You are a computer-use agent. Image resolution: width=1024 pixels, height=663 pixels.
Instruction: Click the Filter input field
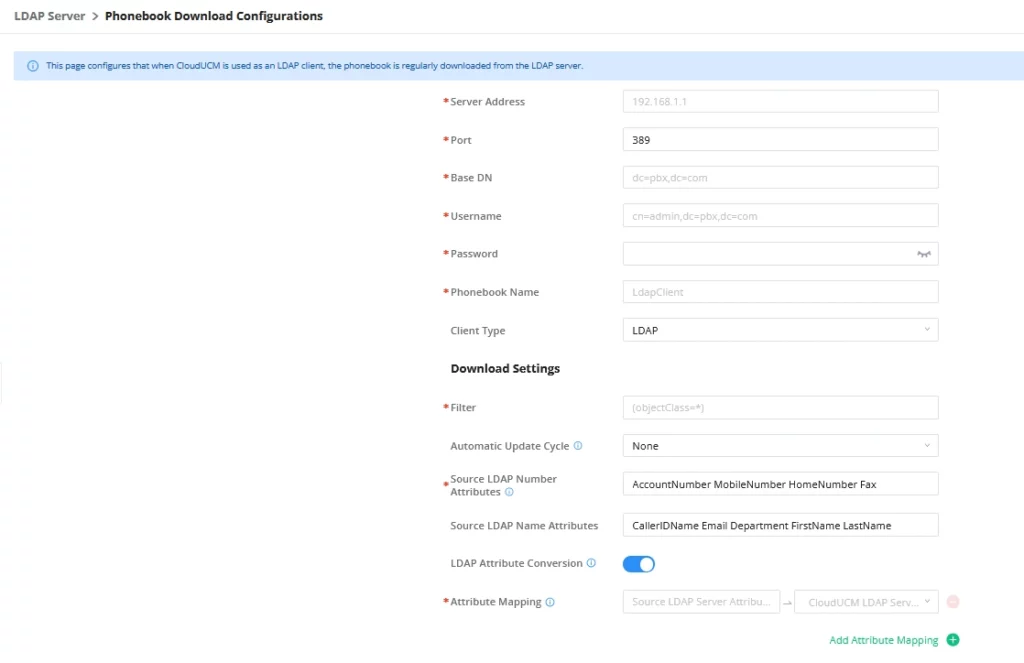point(780,407)
